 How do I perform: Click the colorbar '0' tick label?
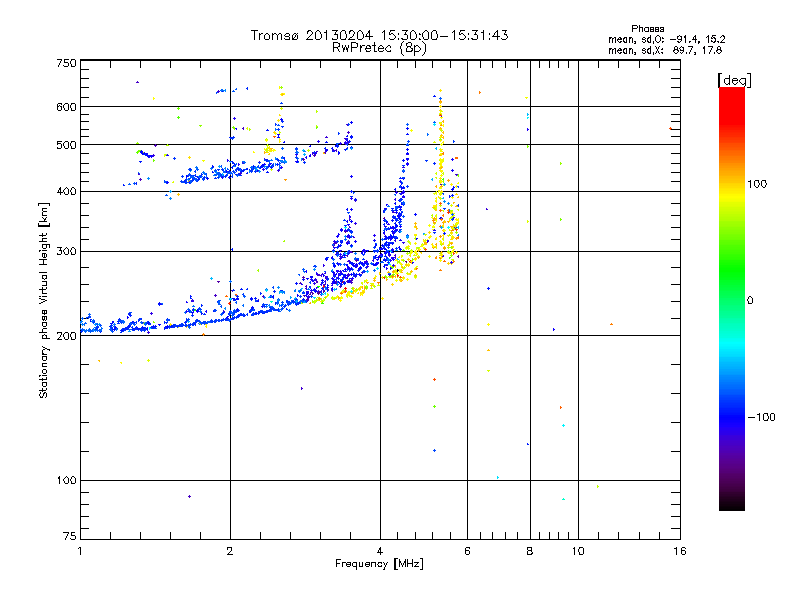[750, 301]
